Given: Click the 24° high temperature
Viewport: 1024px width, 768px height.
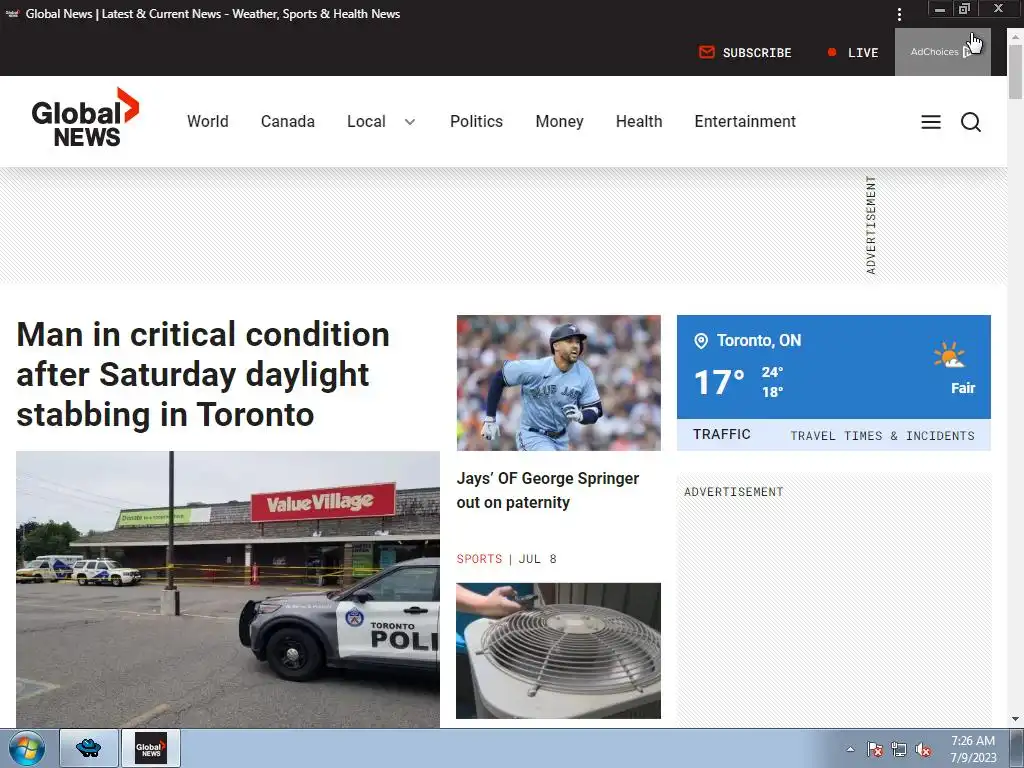Looking at the screenshot, I should [x=772, y=372].
